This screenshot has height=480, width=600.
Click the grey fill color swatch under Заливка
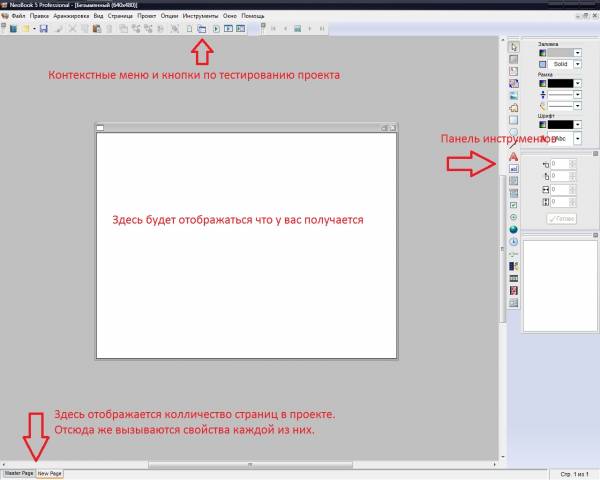point(561,52)
